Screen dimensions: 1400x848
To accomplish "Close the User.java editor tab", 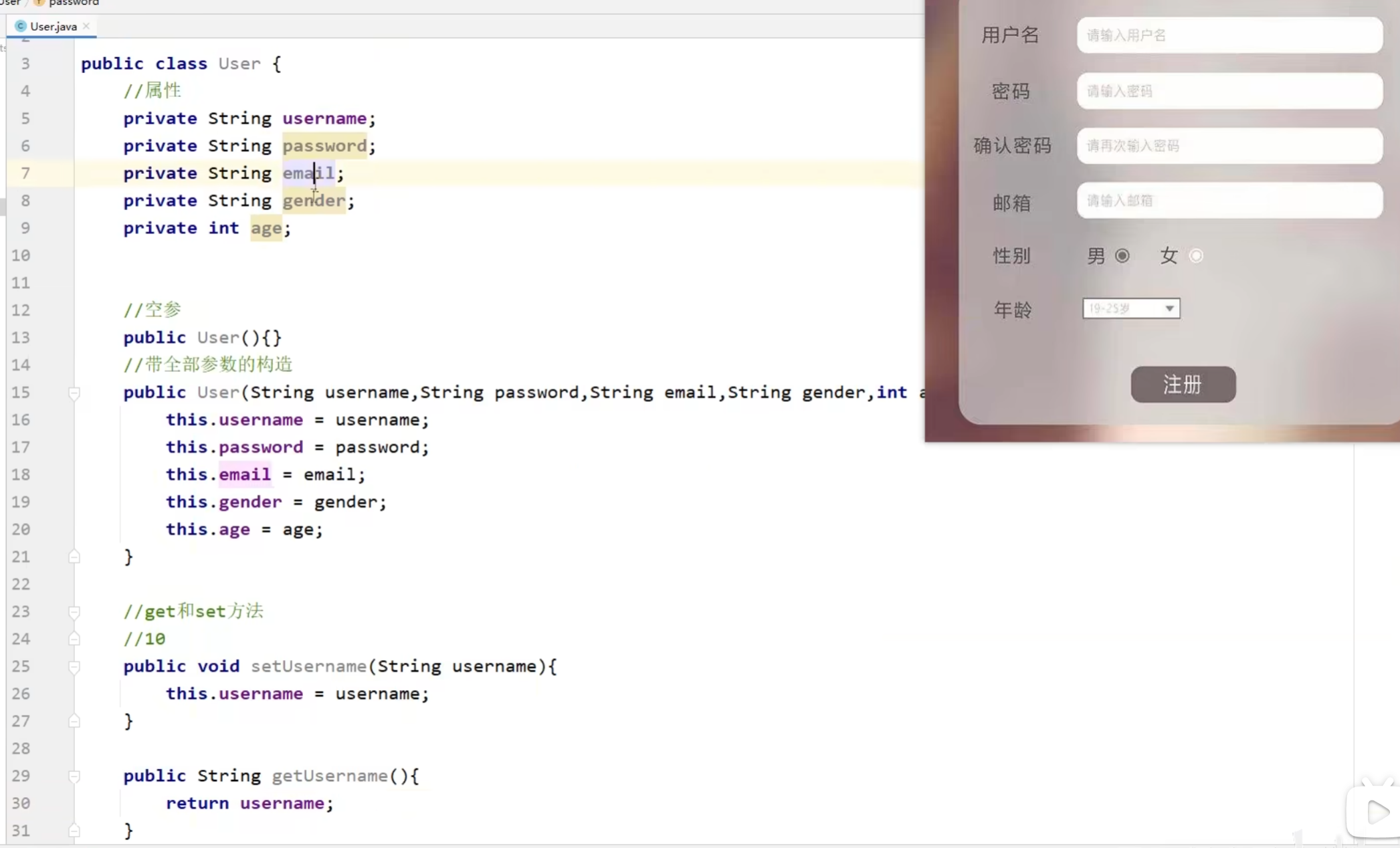I will 86,26.
